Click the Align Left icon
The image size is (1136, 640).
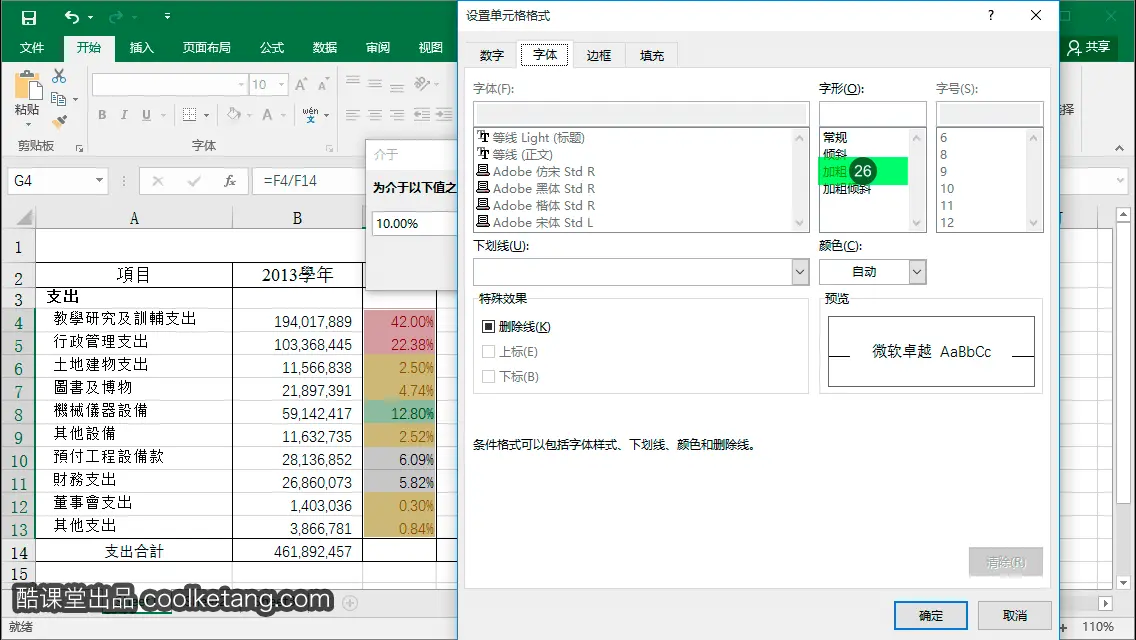pos(353,115)
